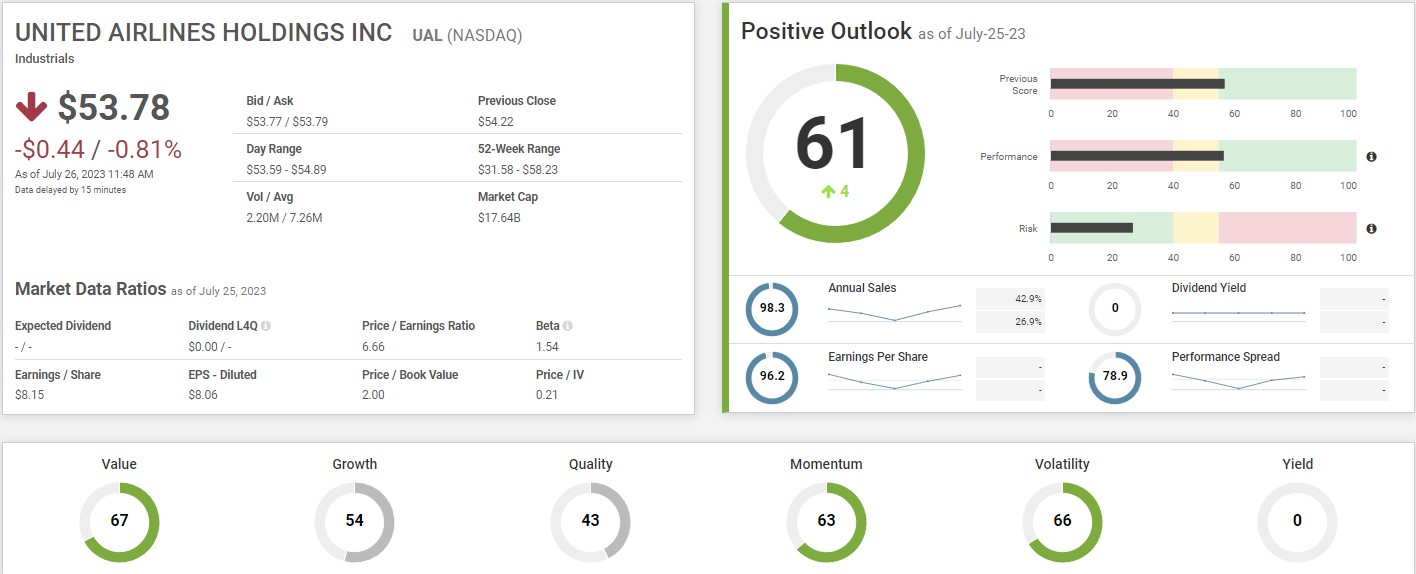Screen dimensions: 1416x574
Task: Click the Expected Dividend label
Action: coord(63,326)
